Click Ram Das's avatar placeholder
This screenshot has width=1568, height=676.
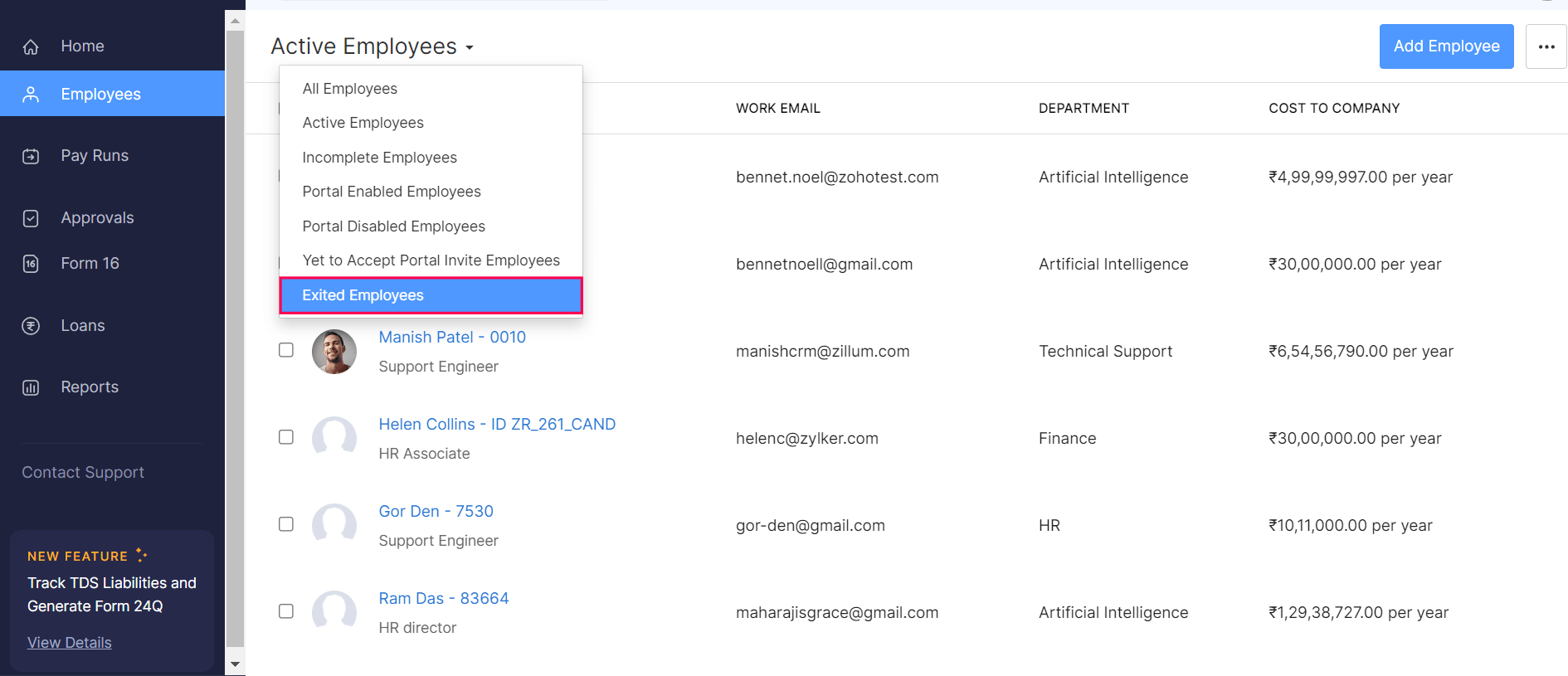click(x=334, y=613)
